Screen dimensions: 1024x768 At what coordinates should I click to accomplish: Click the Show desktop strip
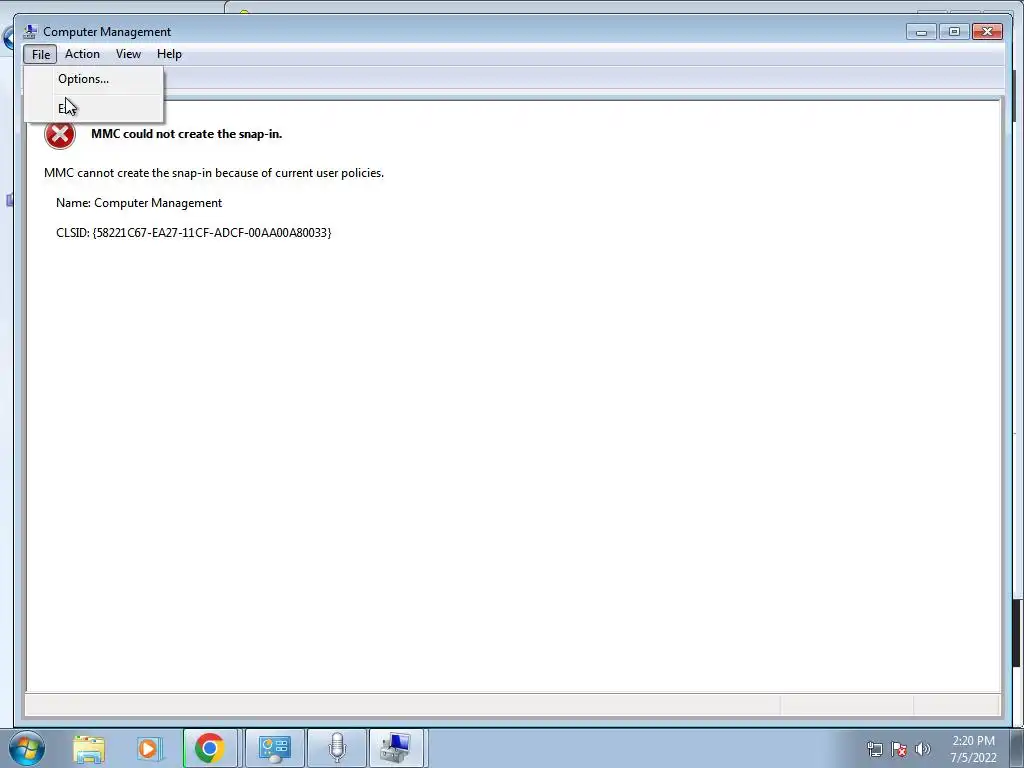tap(1016, 749)
